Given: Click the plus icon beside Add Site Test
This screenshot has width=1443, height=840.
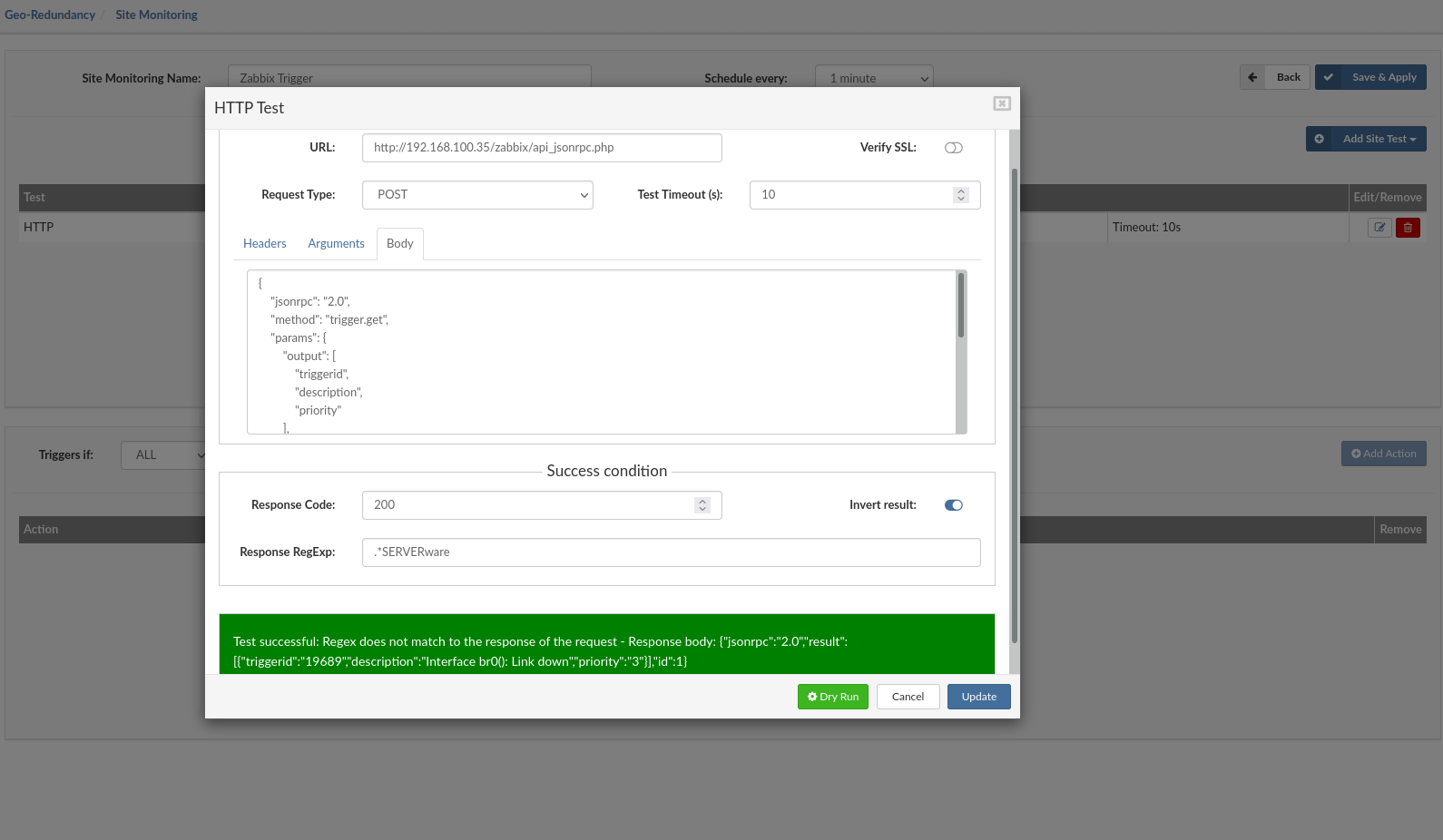Looking at the screenshot, I should tap(1320, 139).
